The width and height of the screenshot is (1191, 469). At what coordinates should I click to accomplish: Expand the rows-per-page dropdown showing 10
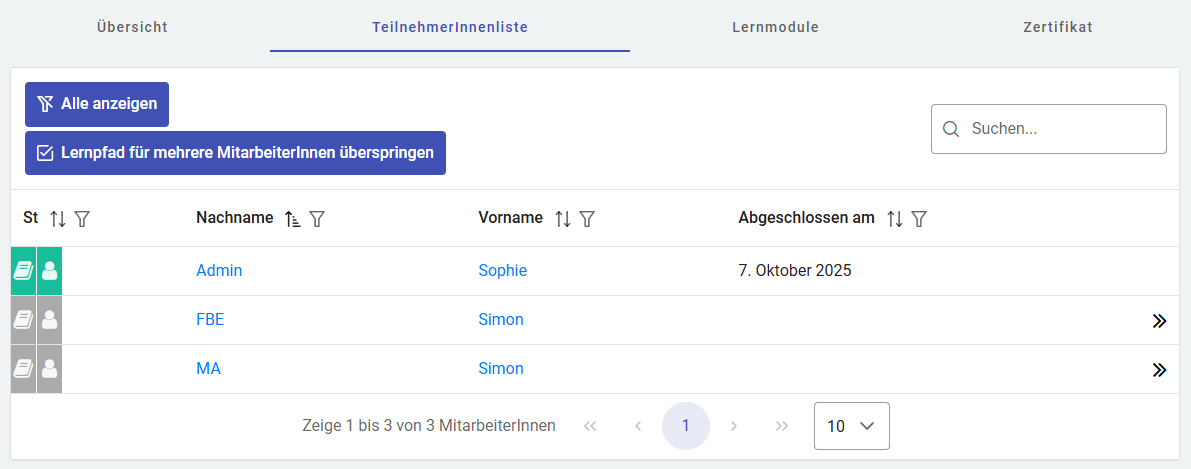tap(852, 426)
